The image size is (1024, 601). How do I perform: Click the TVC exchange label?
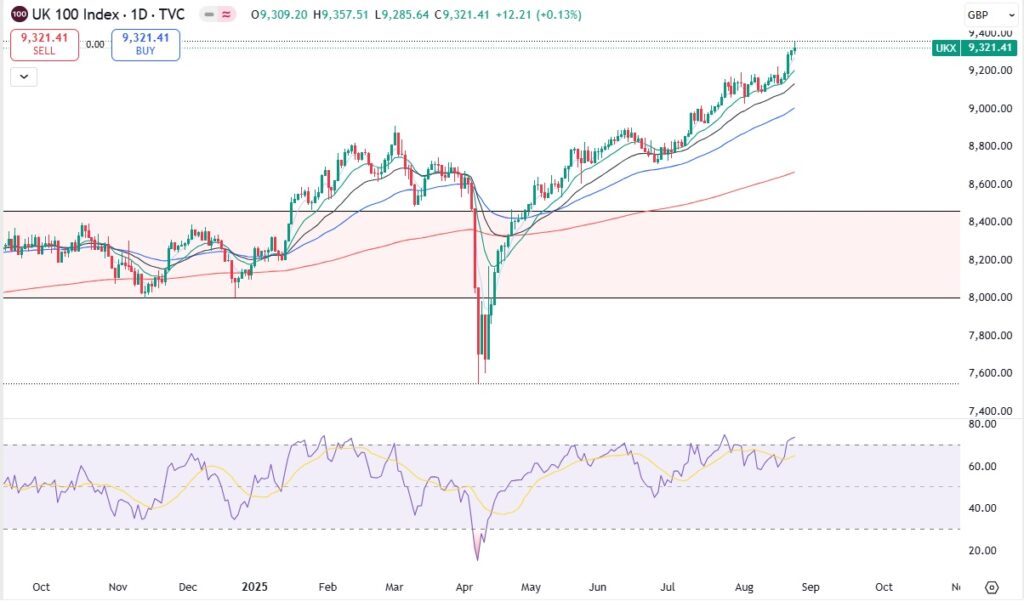tap(172, 14)
